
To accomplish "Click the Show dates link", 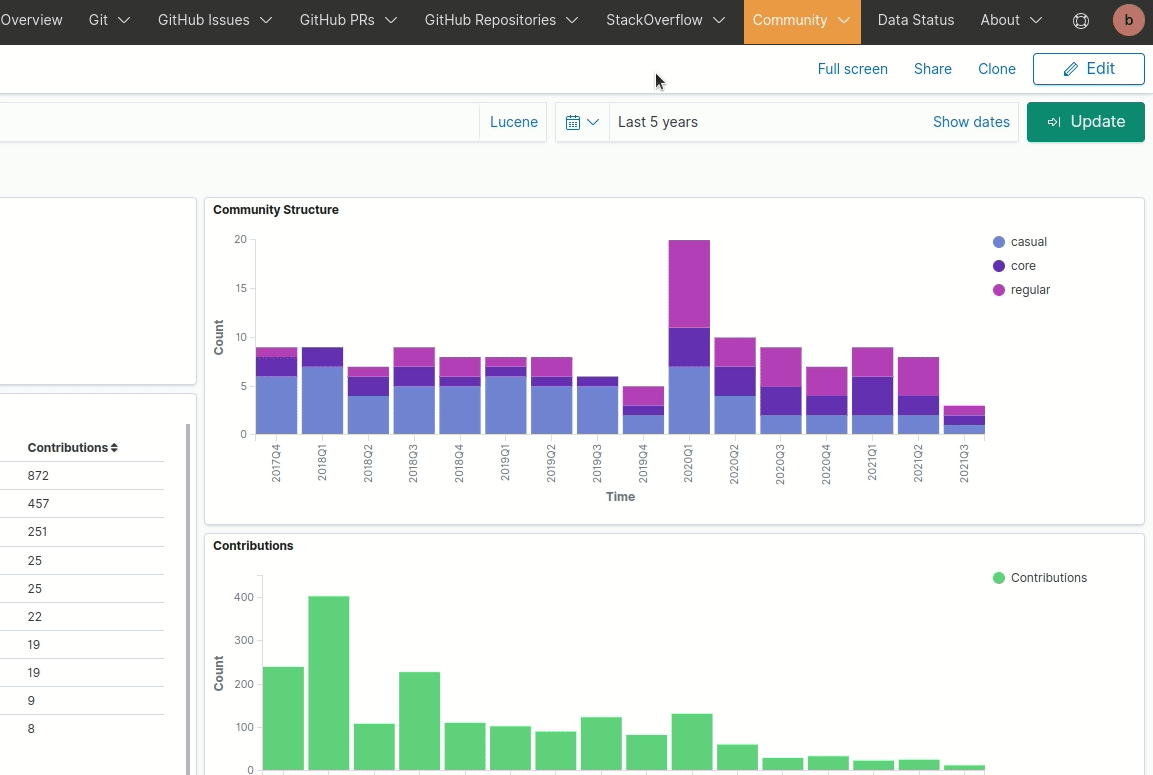I will [971, 121].
